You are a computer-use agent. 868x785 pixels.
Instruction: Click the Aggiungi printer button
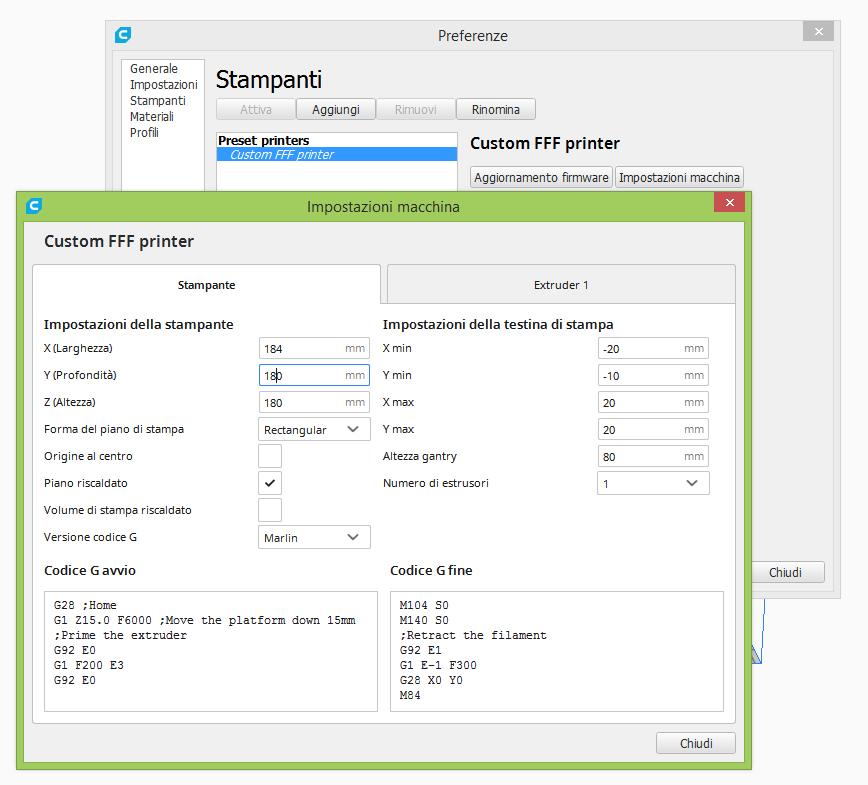click(335, 109)
